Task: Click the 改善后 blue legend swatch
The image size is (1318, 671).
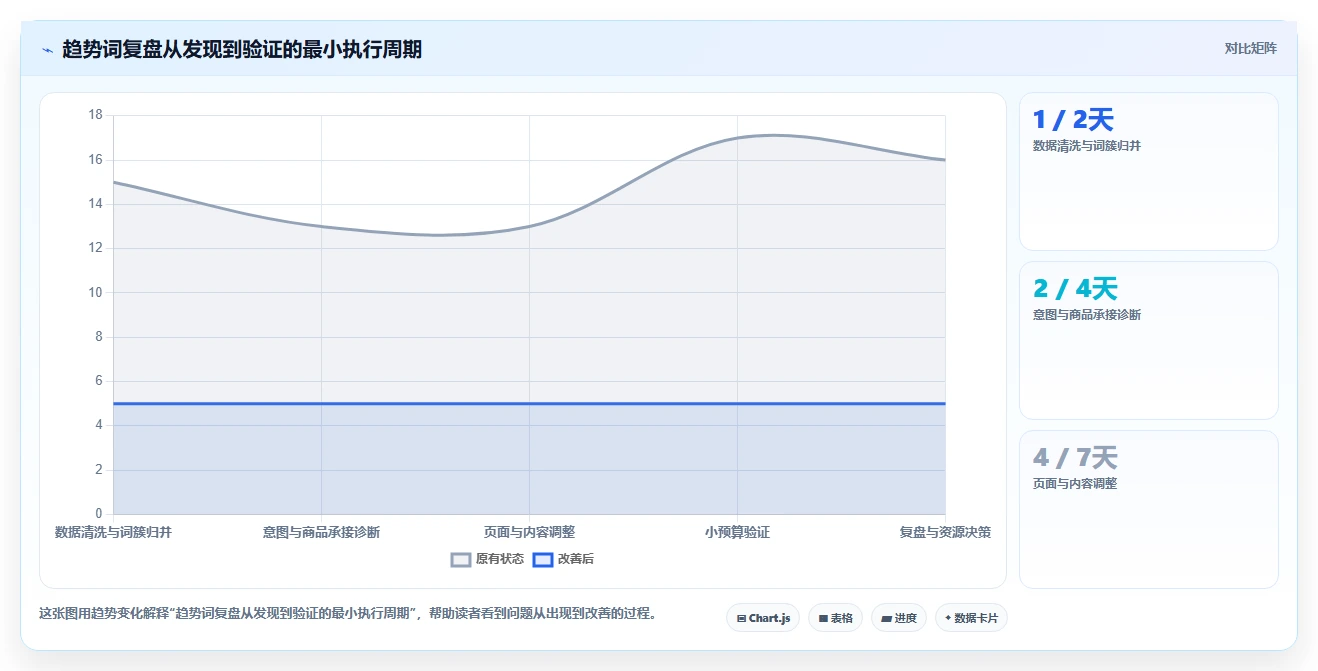Action: (x=543, y=560)
